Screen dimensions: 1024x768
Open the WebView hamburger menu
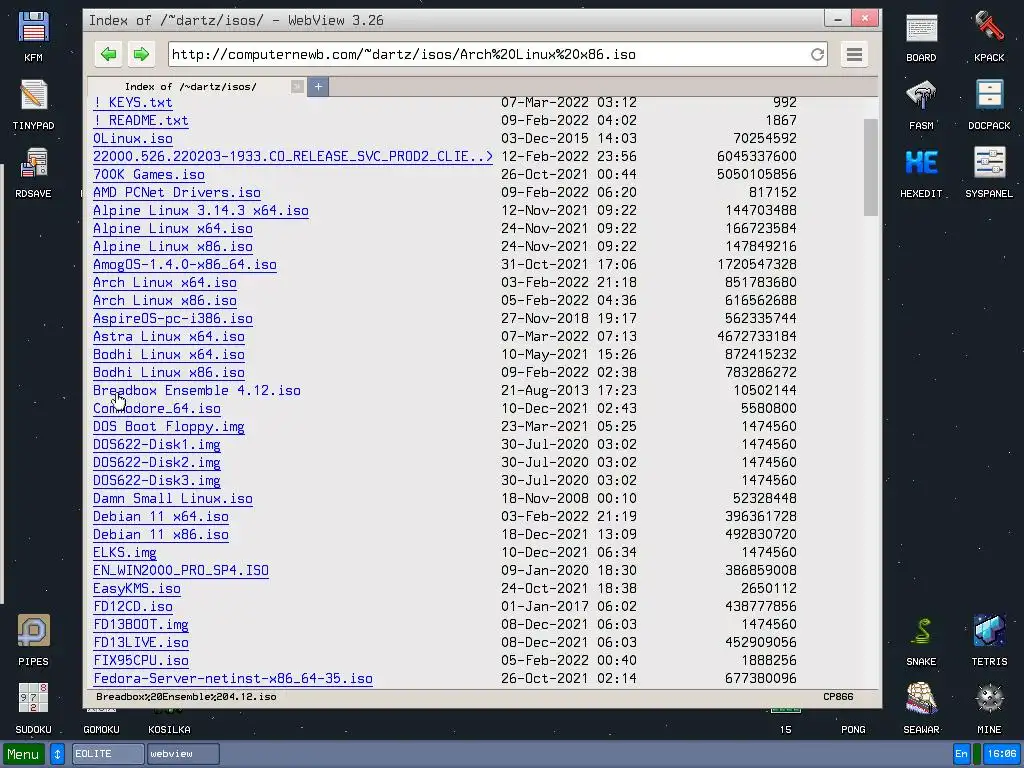tap(854, 54)
